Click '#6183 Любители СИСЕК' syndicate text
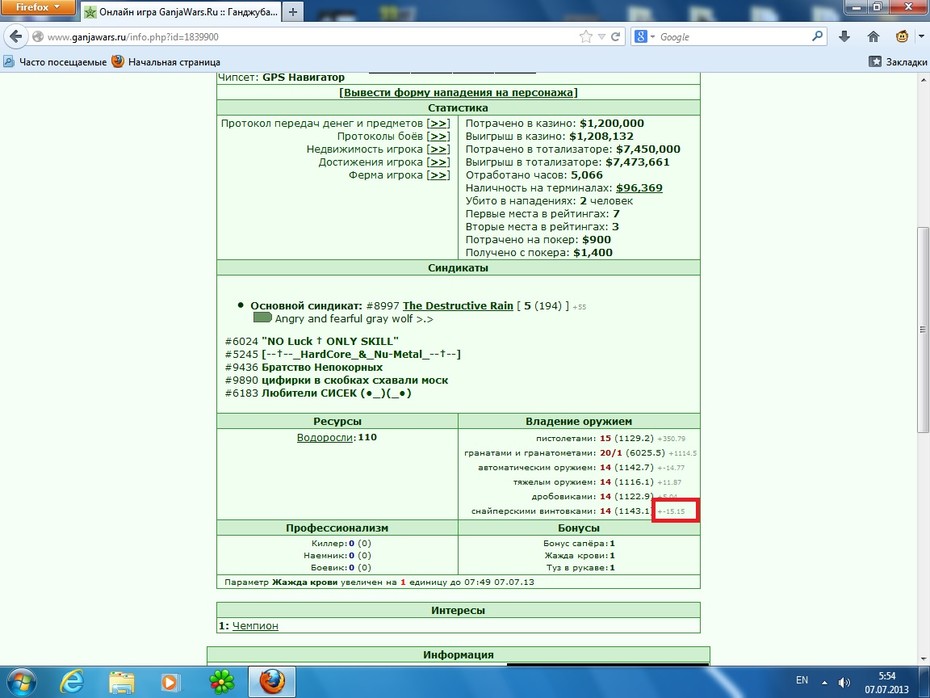The height and width of the screenshot is (698, 930). (318, 394)
